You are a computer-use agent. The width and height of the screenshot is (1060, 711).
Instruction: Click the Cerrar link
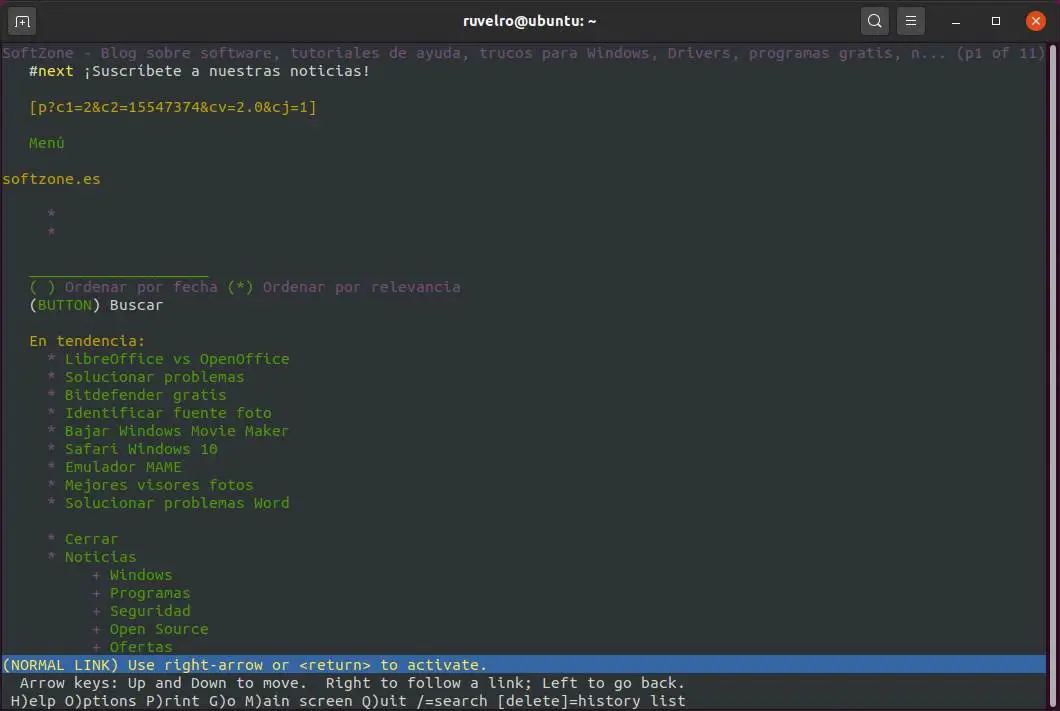(91, 539)
